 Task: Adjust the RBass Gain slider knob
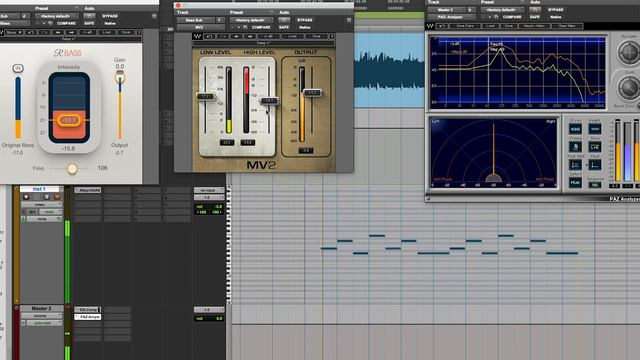click(120, 77)
